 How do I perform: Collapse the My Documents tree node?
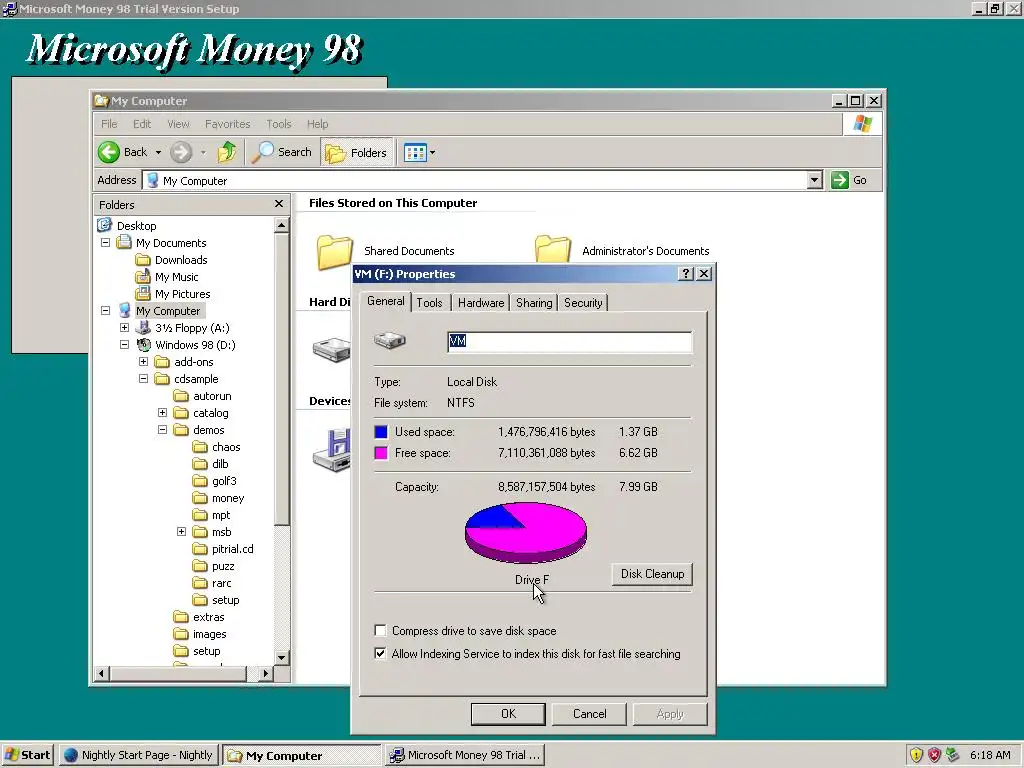click(105, 242)
